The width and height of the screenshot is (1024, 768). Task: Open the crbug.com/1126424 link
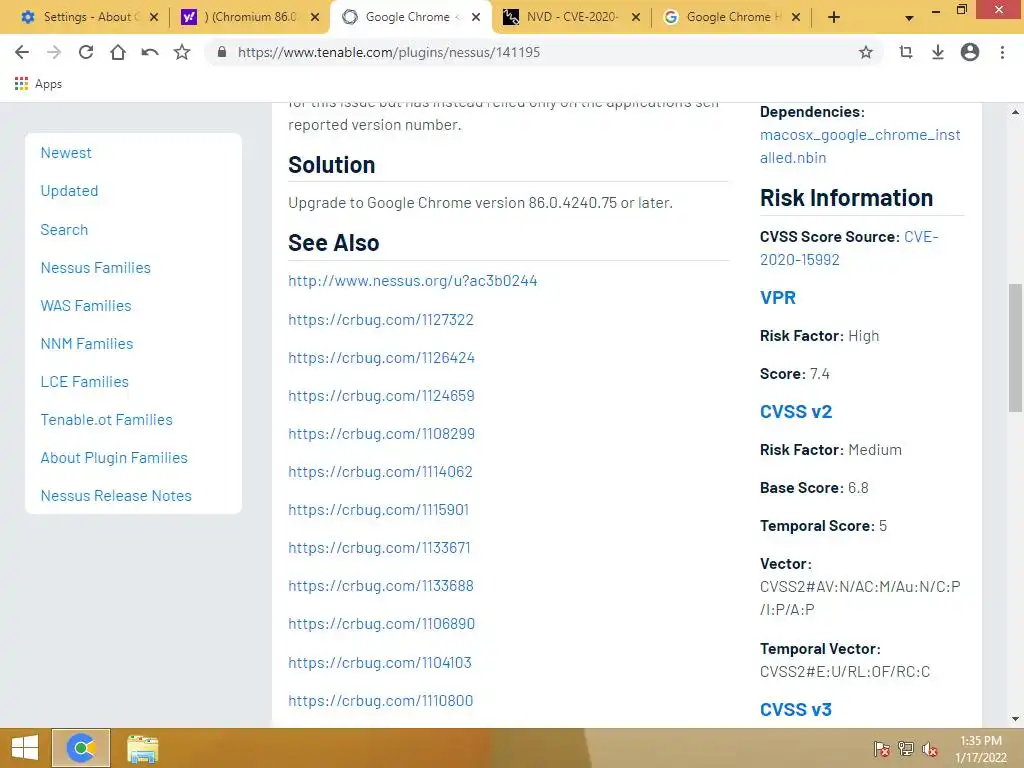tap(381, 358)
